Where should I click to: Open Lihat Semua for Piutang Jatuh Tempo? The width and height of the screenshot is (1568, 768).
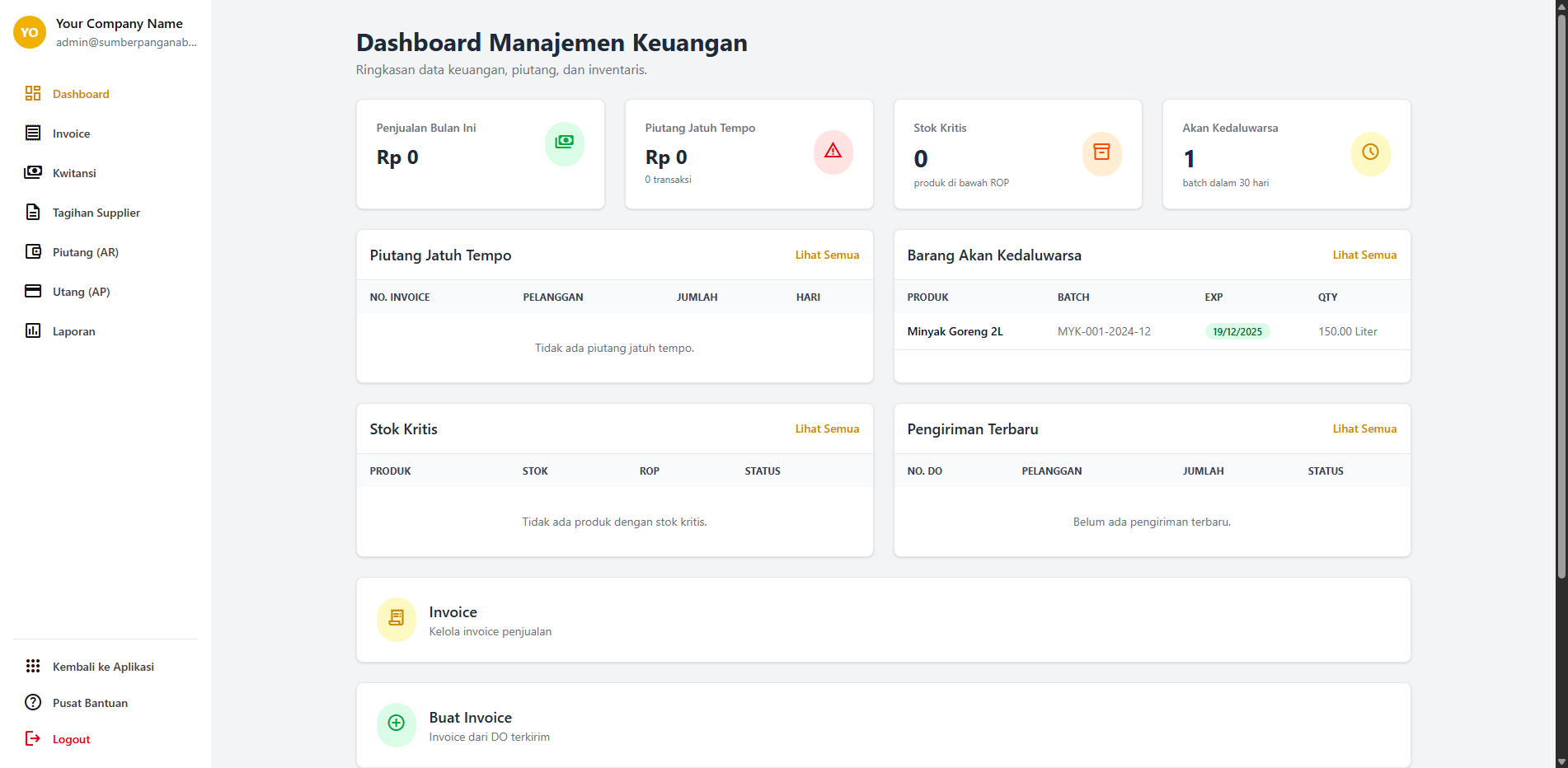[x=827, y=255]
